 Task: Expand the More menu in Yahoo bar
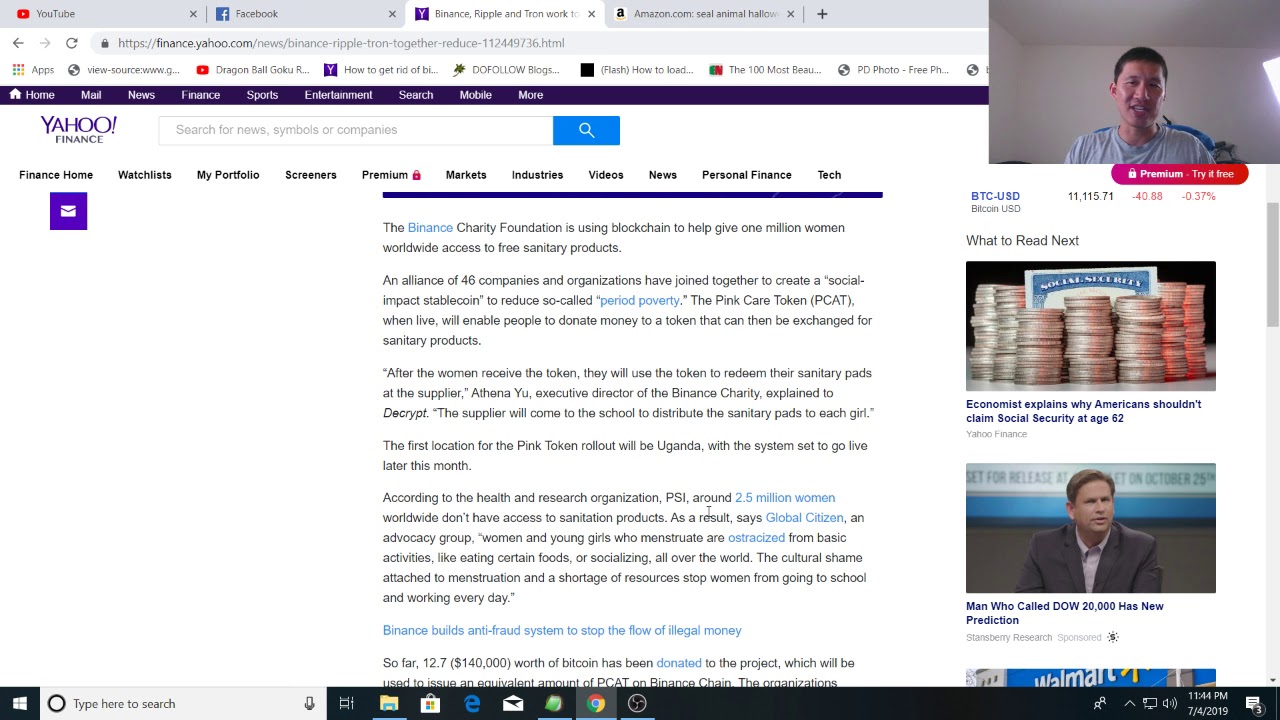coord(530,95)
